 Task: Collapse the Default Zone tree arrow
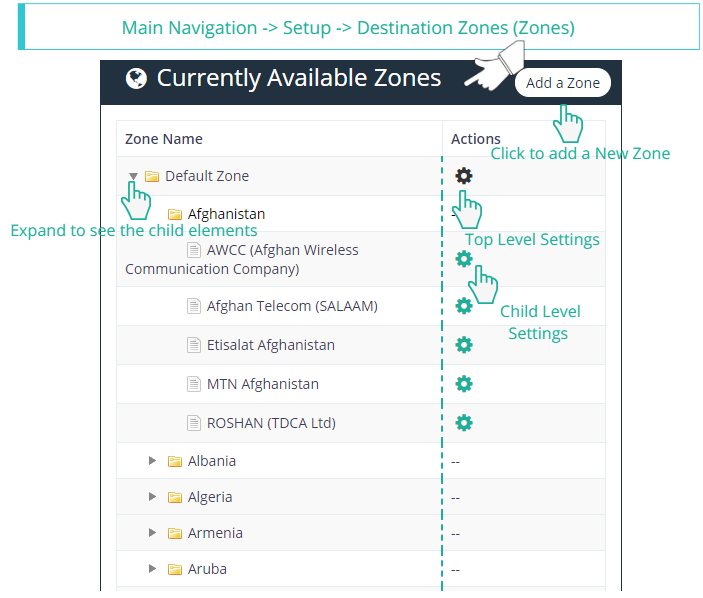pos(133,176)
